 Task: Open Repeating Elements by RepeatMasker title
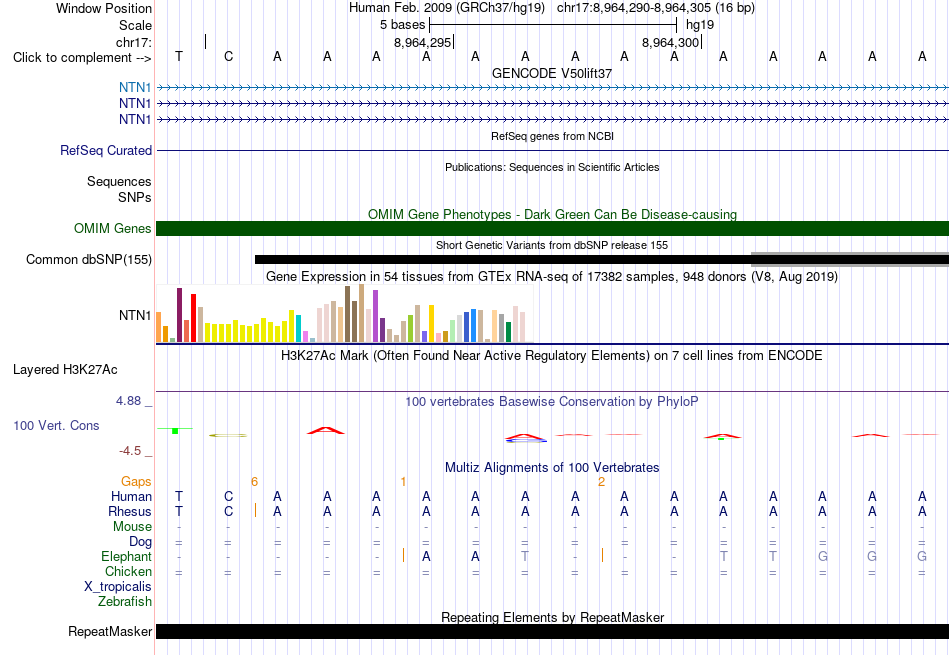point(552,617)
